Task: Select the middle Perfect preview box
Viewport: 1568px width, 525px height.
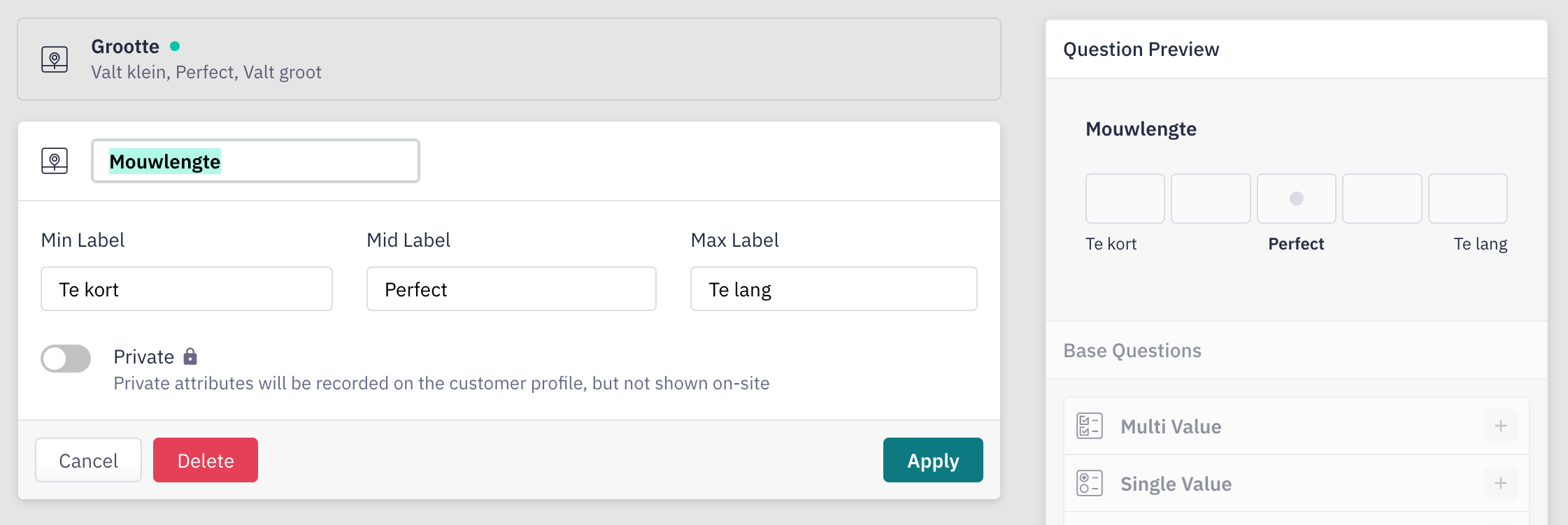Action: (x=1296, y=199)
